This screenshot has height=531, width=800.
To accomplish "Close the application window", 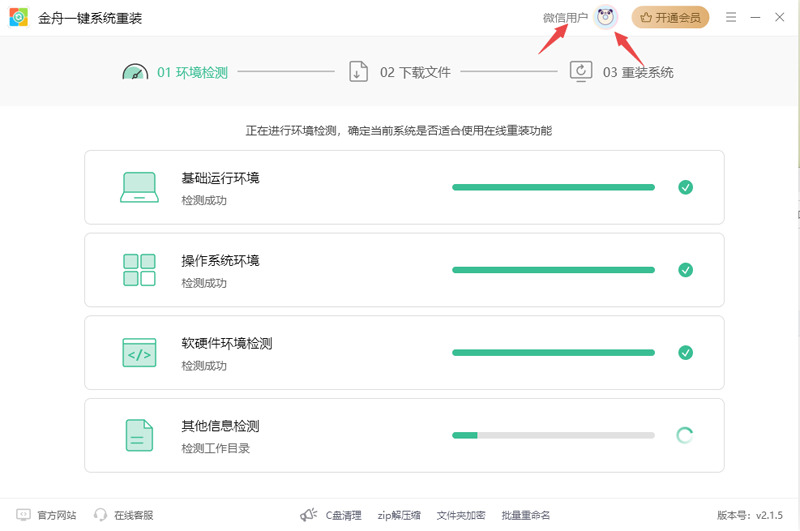I will click(x=780, y=17).
